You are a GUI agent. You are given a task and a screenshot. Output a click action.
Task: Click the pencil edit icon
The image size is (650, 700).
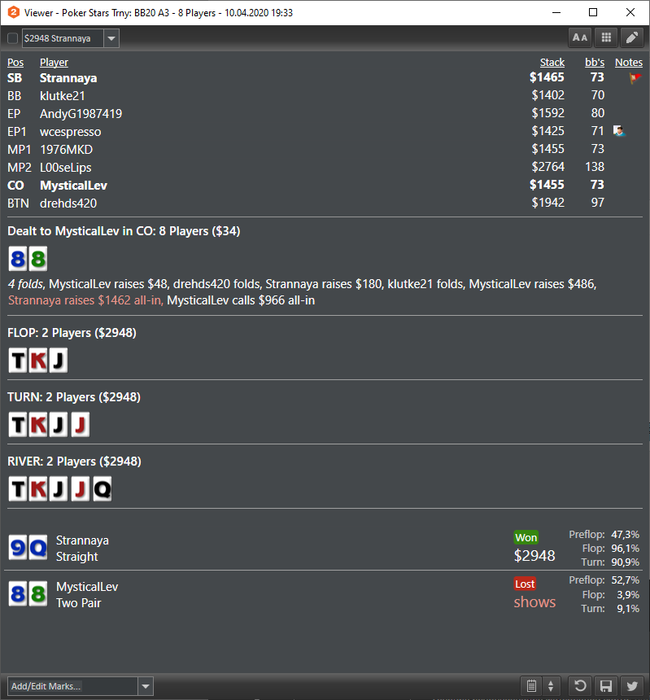[x=632, y=38]
